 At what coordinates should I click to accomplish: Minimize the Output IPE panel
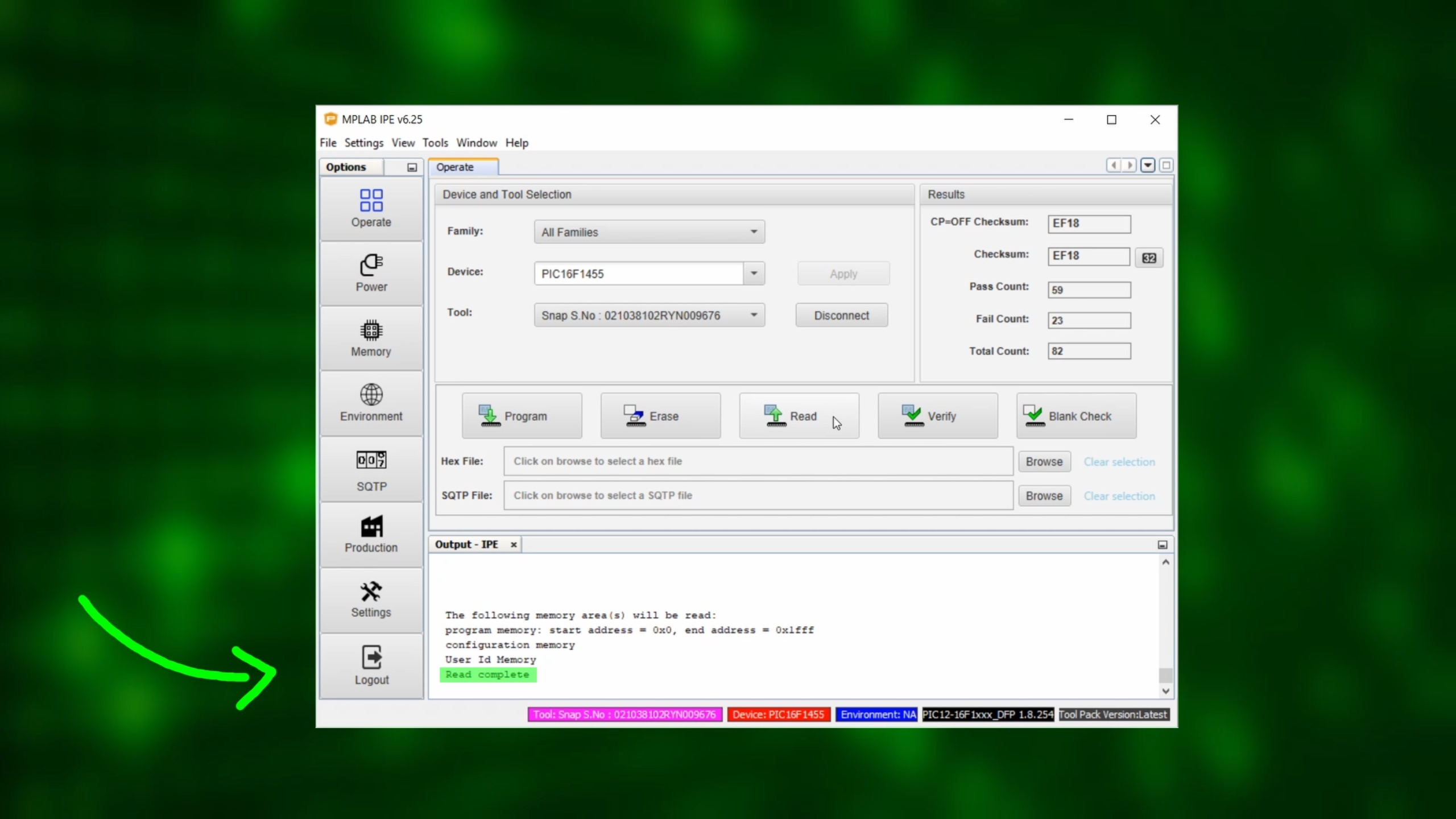pos(1163,545)
